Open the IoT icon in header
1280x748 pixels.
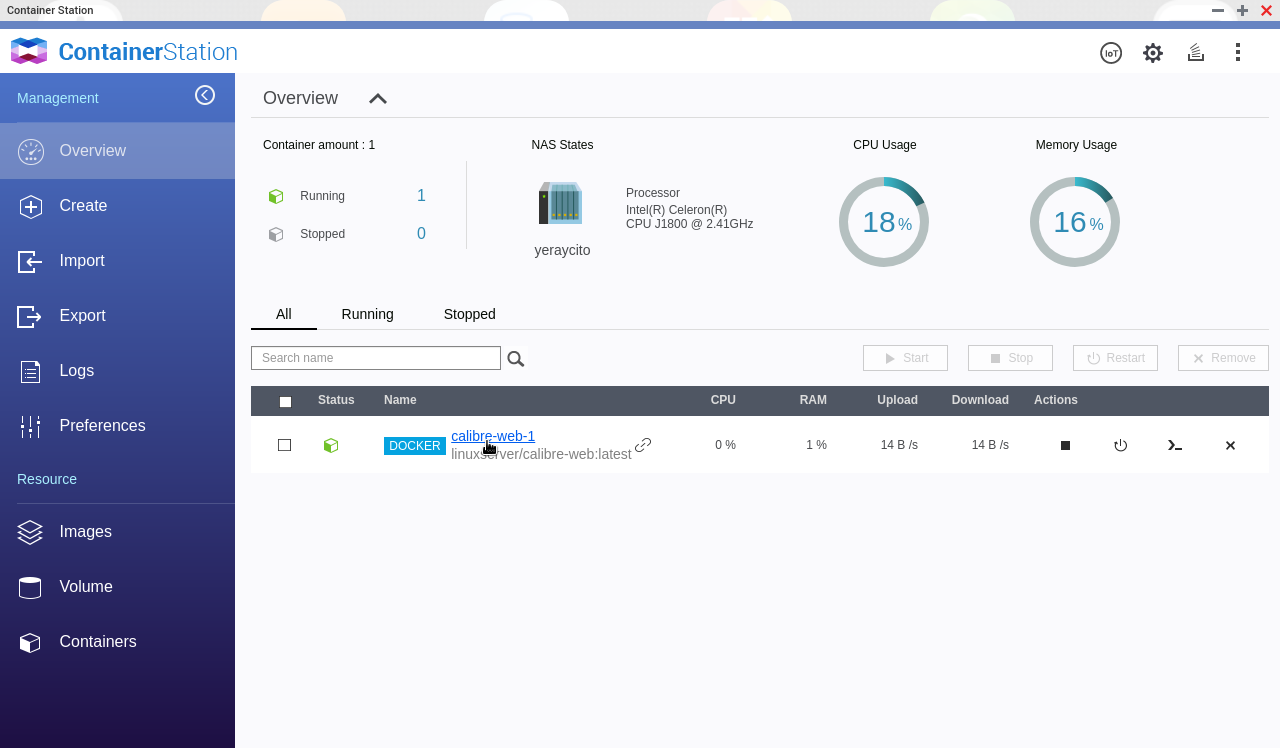(x=1111, y=53)
